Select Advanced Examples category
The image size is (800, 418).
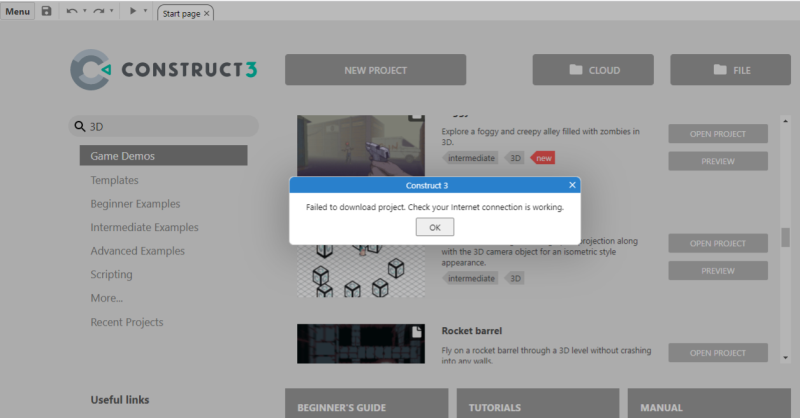click(x=137, y=251)
